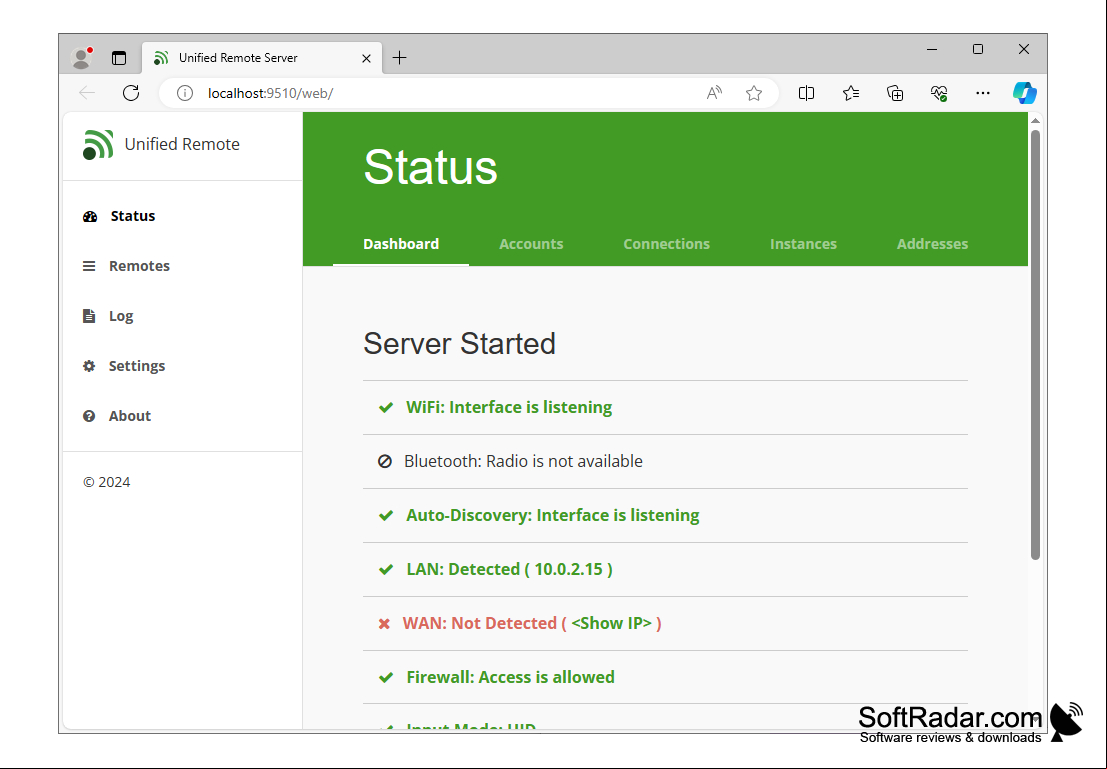
Task: Open a new browser tab
Action: point(400,58)
